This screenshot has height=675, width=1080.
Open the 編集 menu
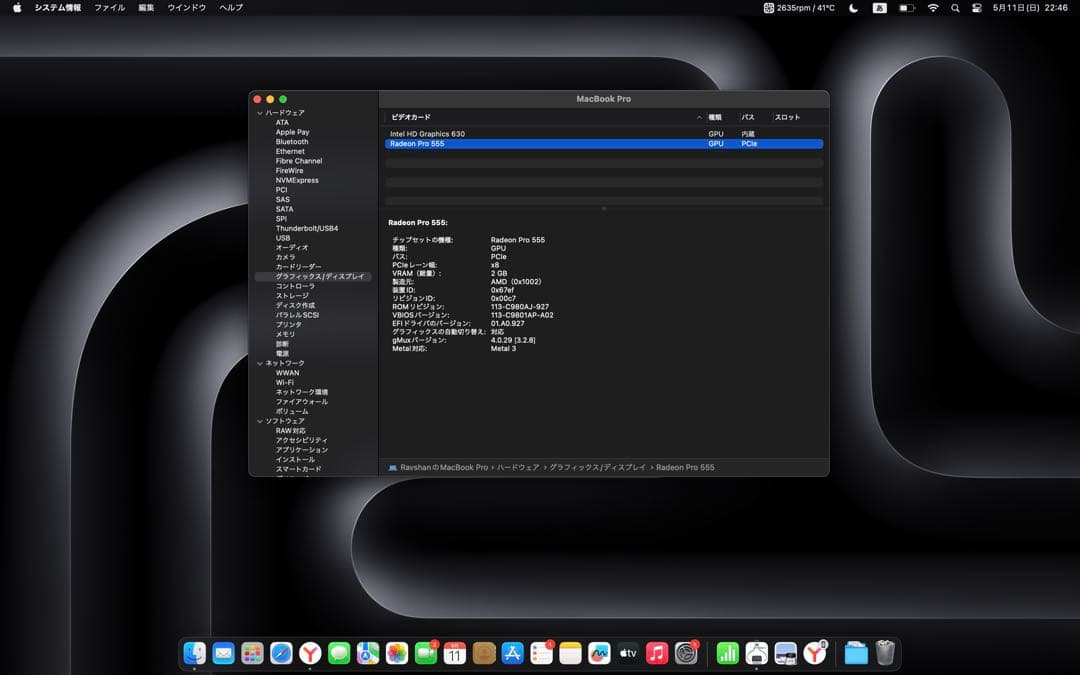point(146,8)
